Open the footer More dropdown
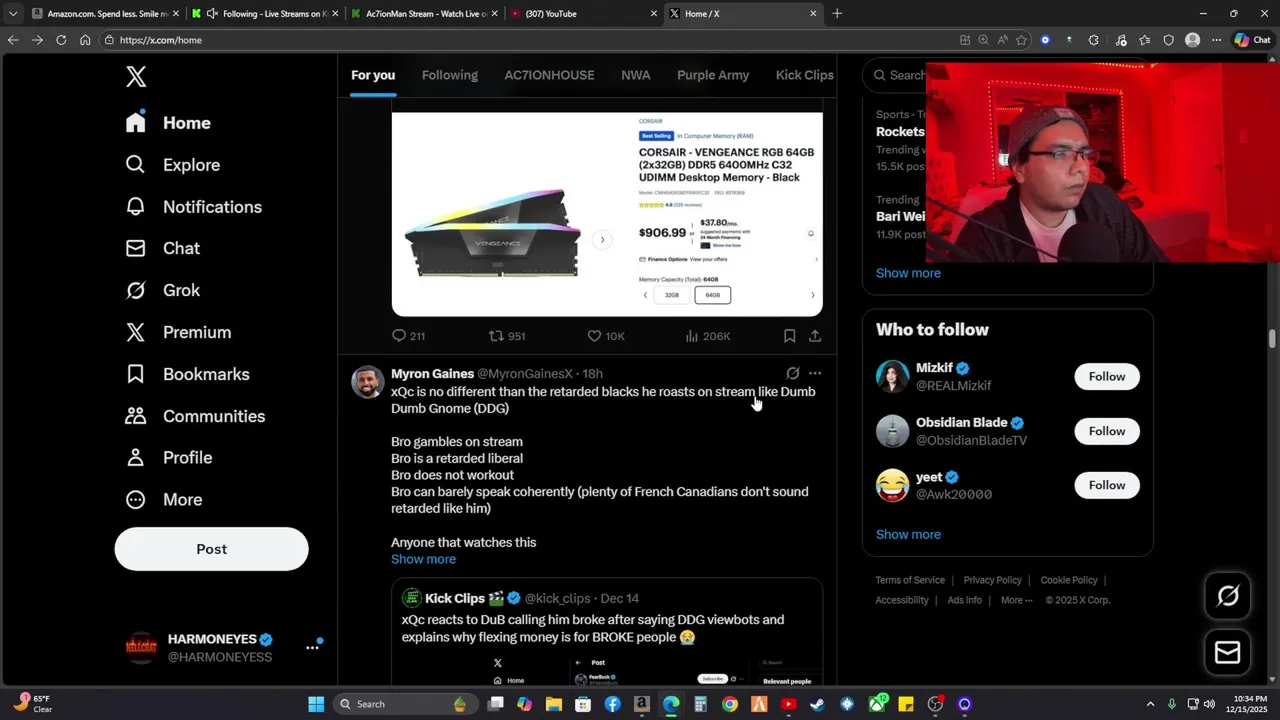The image size is (1280, 720). tap(1018, 600)
